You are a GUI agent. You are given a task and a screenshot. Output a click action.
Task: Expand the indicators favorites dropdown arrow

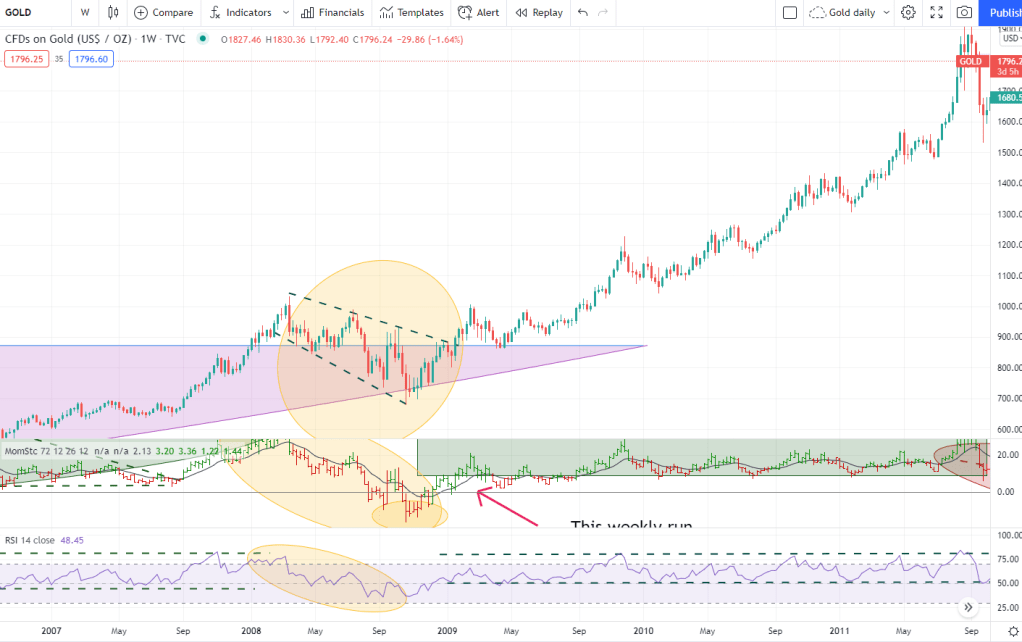point(286,13)
